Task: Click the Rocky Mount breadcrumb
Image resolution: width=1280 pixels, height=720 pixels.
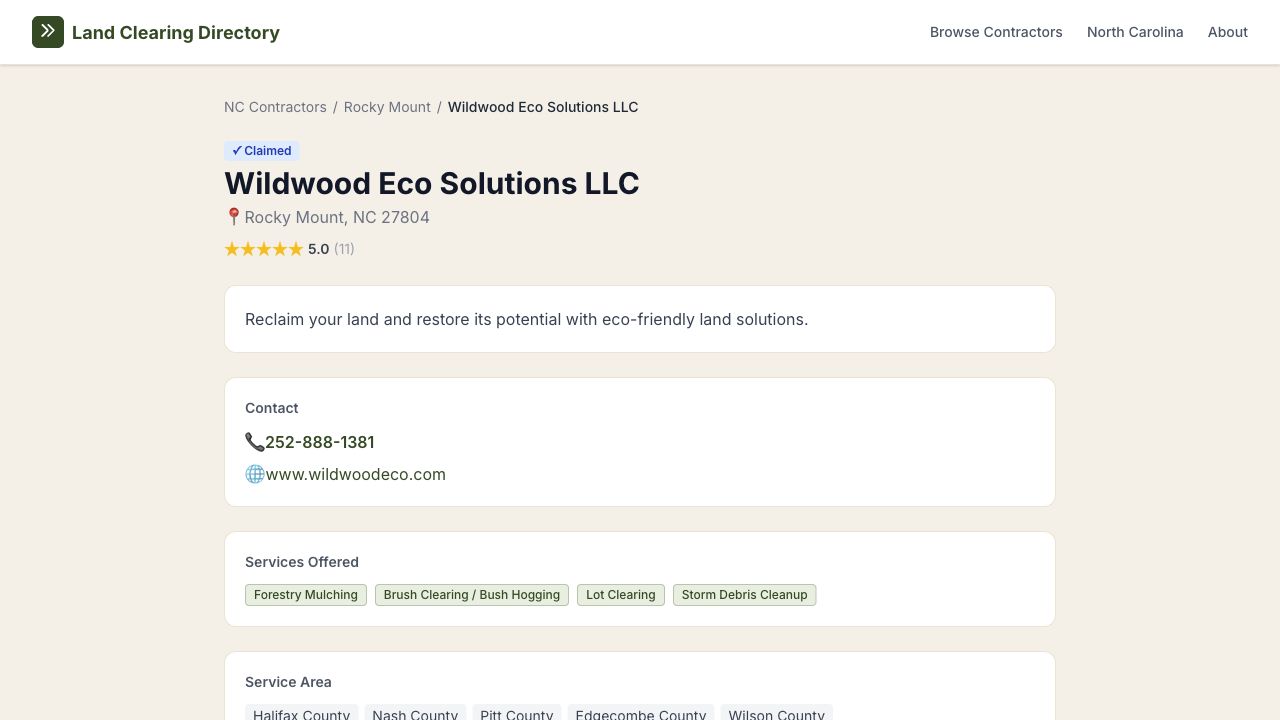Action: (x=387, y=107)
